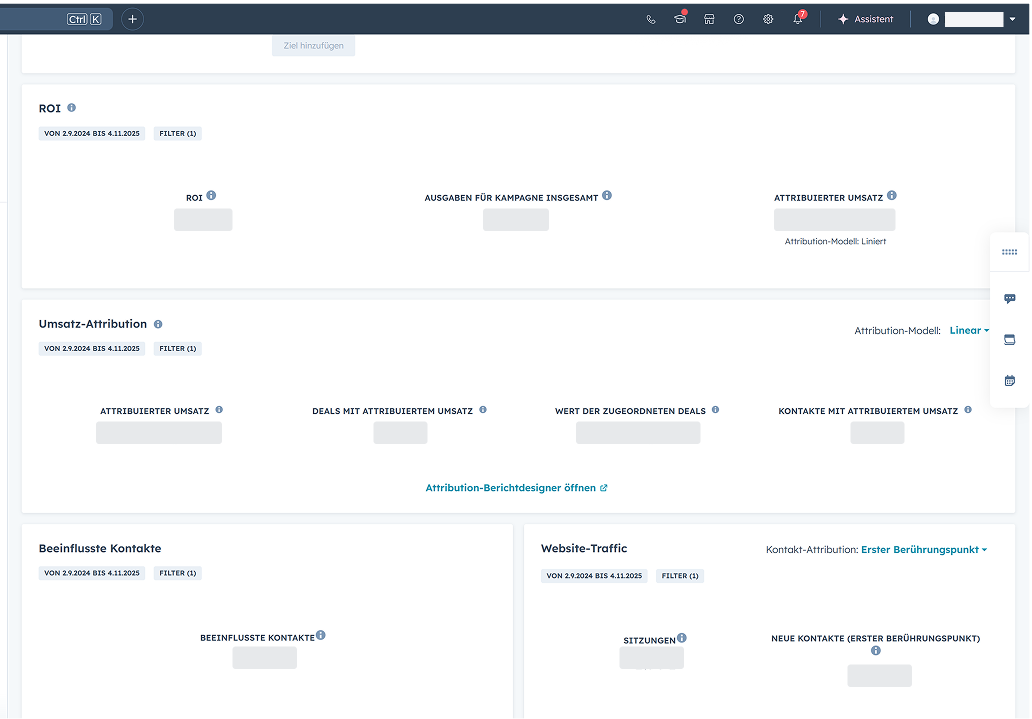Click the phone calling icon in top bar
The width and height of the screenshot is (1032, 719).
tap(651, 19)
